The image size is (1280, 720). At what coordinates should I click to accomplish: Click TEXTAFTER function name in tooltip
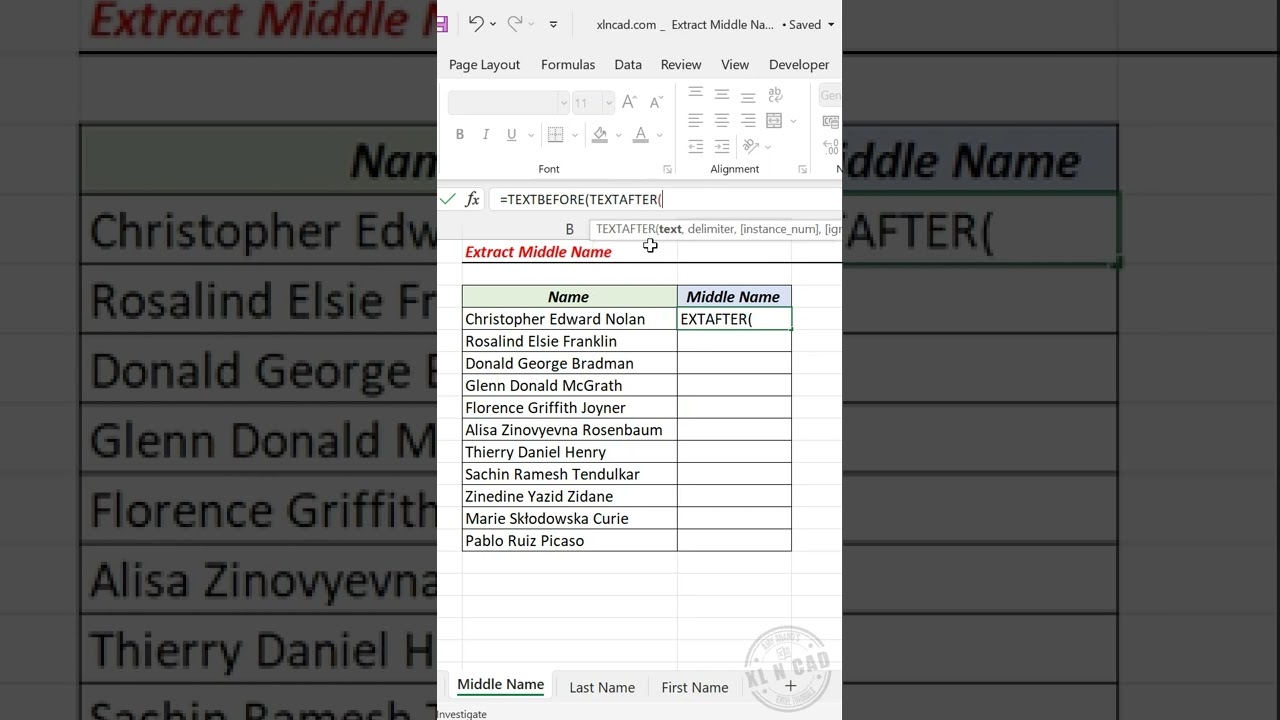click(x=624, y=229)
